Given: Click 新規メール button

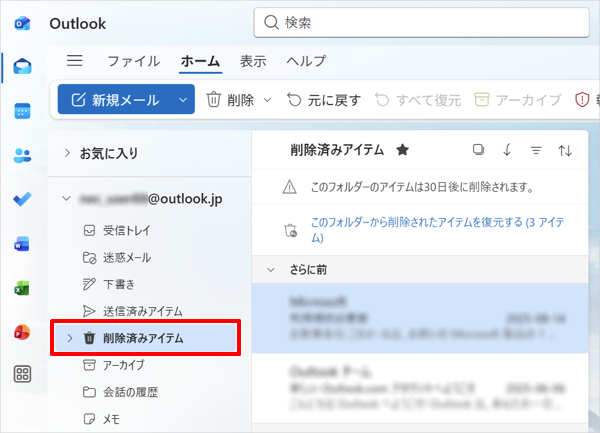Looking at the screenshot, I should [115, 100].
